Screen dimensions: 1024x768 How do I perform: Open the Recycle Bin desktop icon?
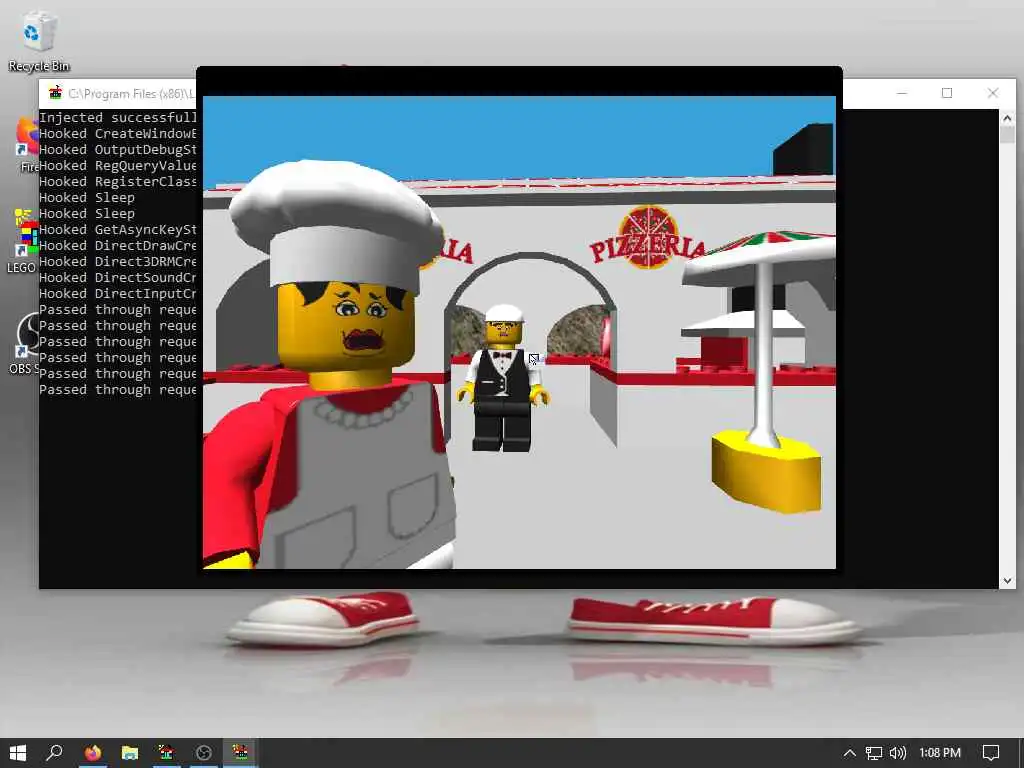[x=38, y=41]
